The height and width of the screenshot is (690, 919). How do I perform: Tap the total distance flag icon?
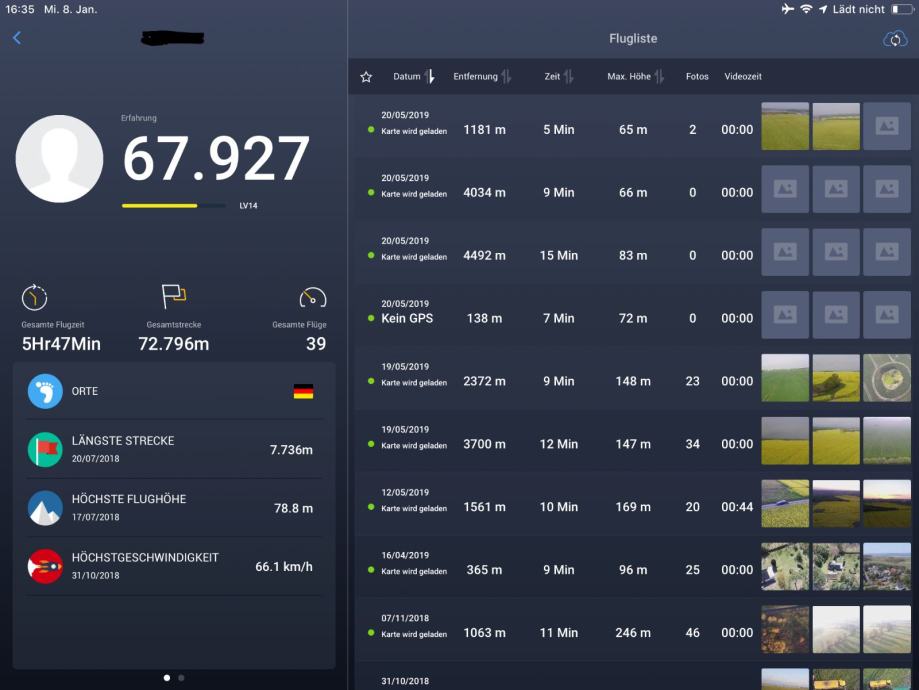(173, 296)
